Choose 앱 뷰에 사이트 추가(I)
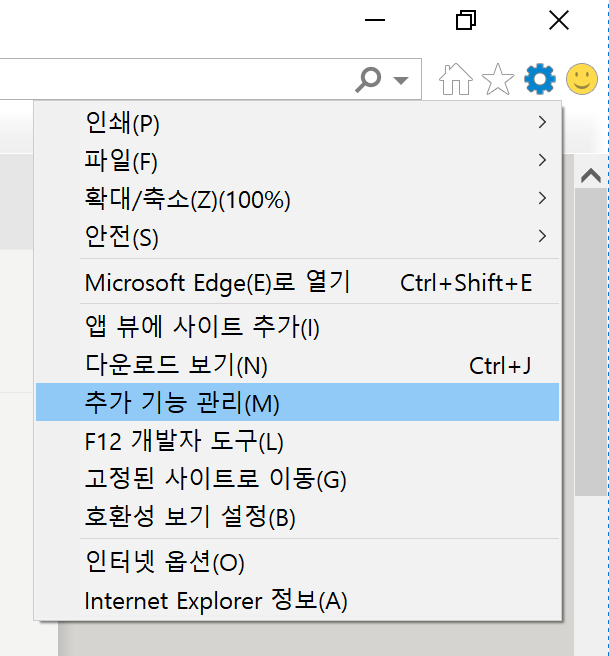The height and width of the screenshot is (656, 609). tap(297, 327)
